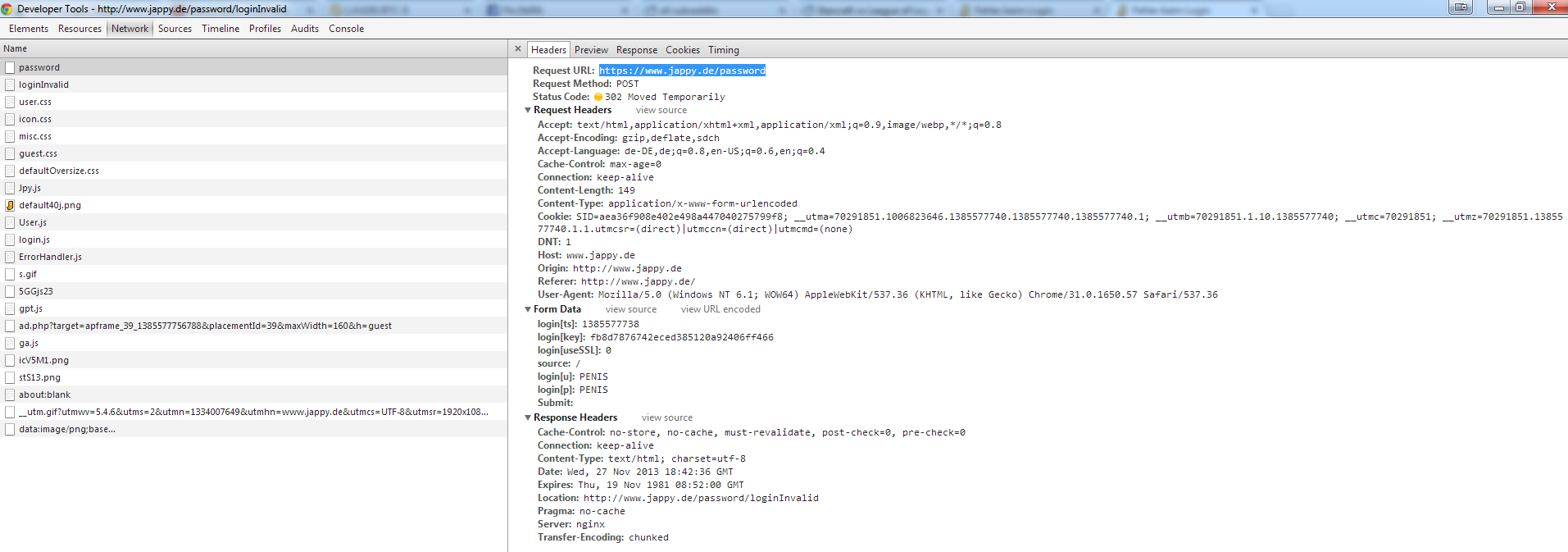Switch to the Cookies tab
Image resolution: width=1568 pixels, height=552 pixels.
(x=682, y=50)
